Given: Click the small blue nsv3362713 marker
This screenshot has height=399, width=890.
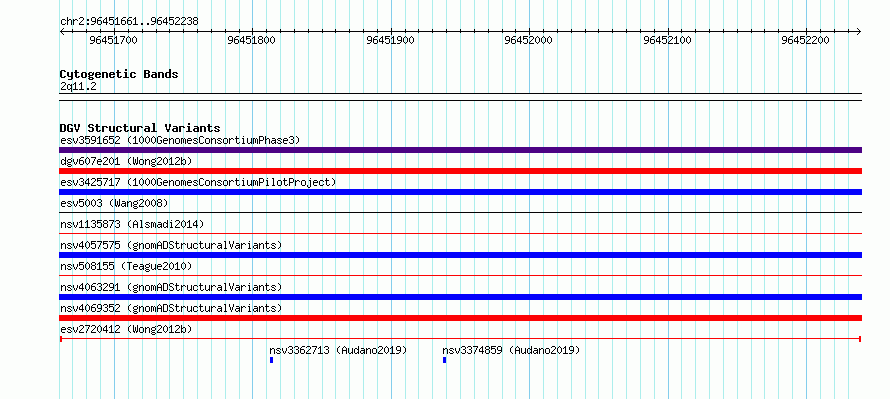Looking at the screenshot, I should tap(271, 360).
